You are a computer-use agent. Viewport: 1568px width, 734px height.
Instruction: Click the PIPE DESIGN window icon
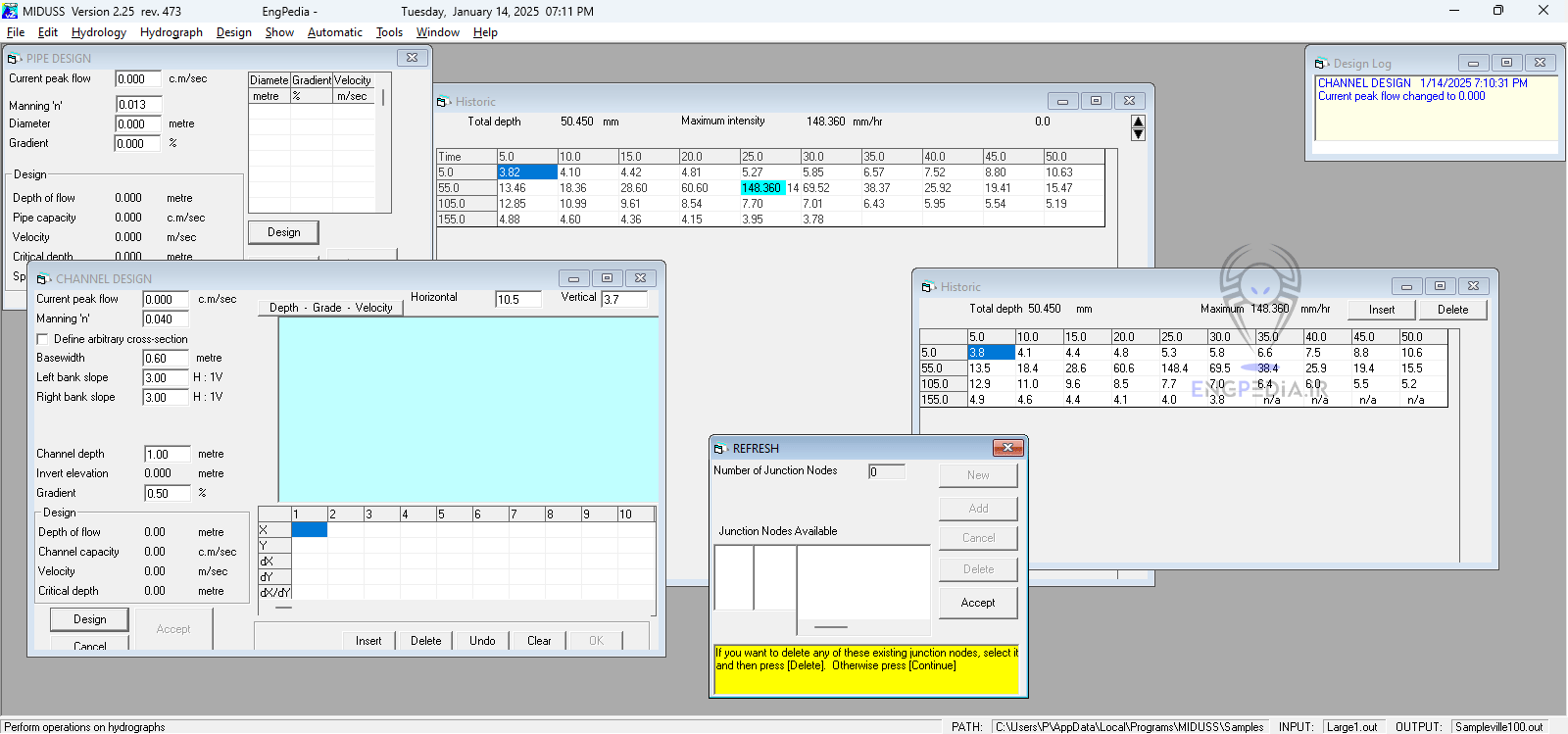tap(15, 59)
